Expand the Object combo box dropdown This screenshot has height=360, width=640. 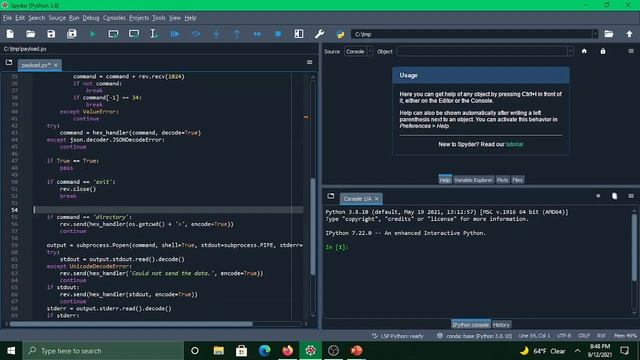[570, 51]
